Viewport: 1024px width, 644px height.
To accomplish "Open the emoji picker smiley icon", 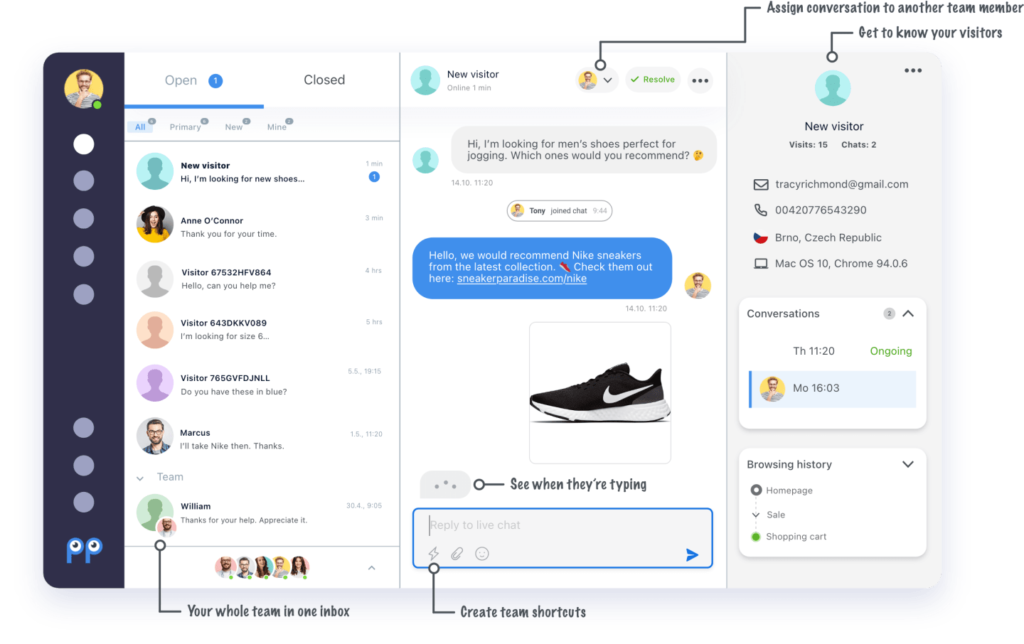I will click(x=482, y=553).
